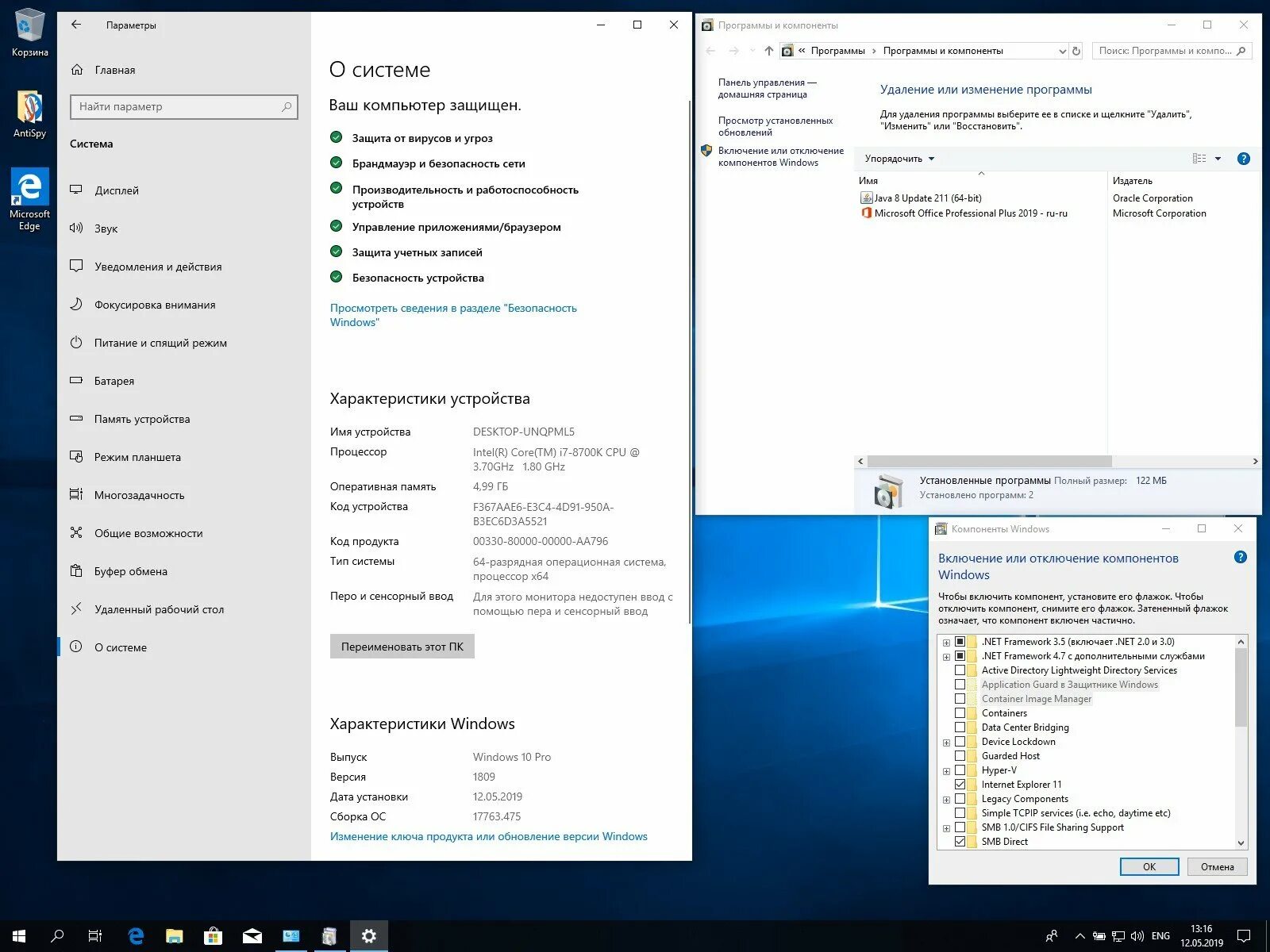
Task: Click vertical scrollbar in Windows components list
Action: pyautogui.click(x=1241, y=687)
